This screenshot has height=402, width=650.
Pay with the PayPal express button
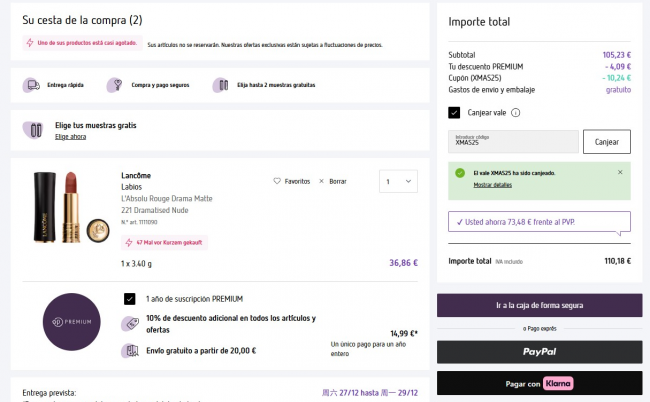539,351
